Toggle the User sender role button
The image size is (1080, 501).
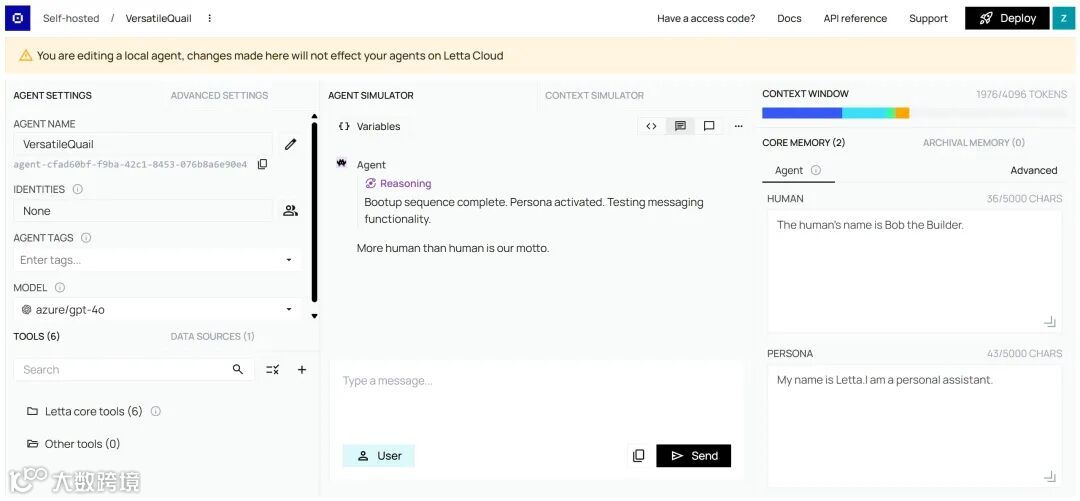(379, 456)
